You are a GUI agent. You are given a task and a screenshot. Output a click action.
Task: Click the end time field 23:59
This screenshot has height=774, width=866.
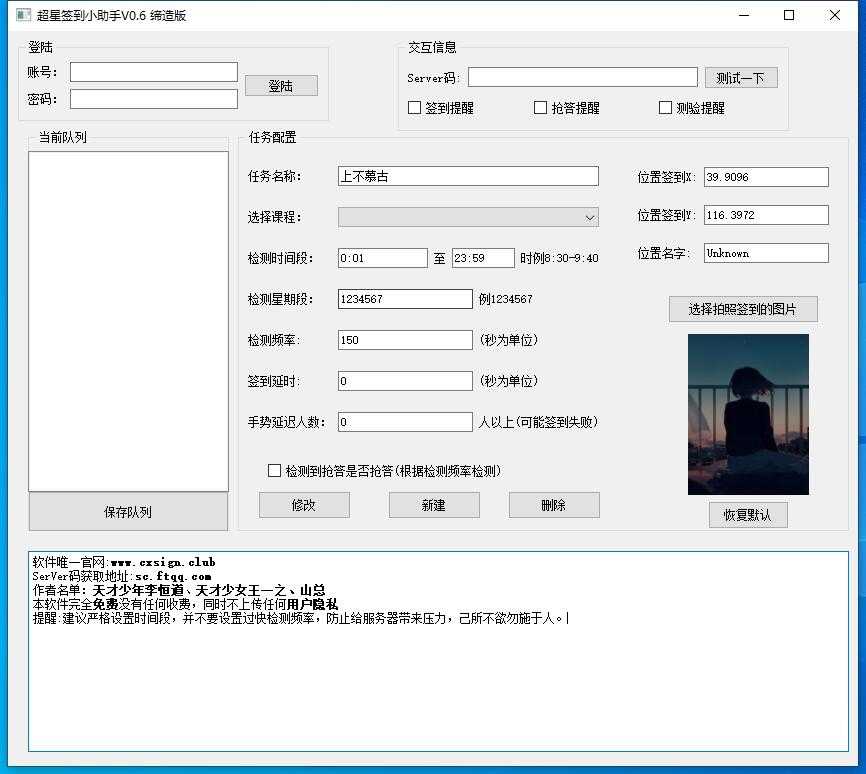pyautogui.click(x=483, y=258)
